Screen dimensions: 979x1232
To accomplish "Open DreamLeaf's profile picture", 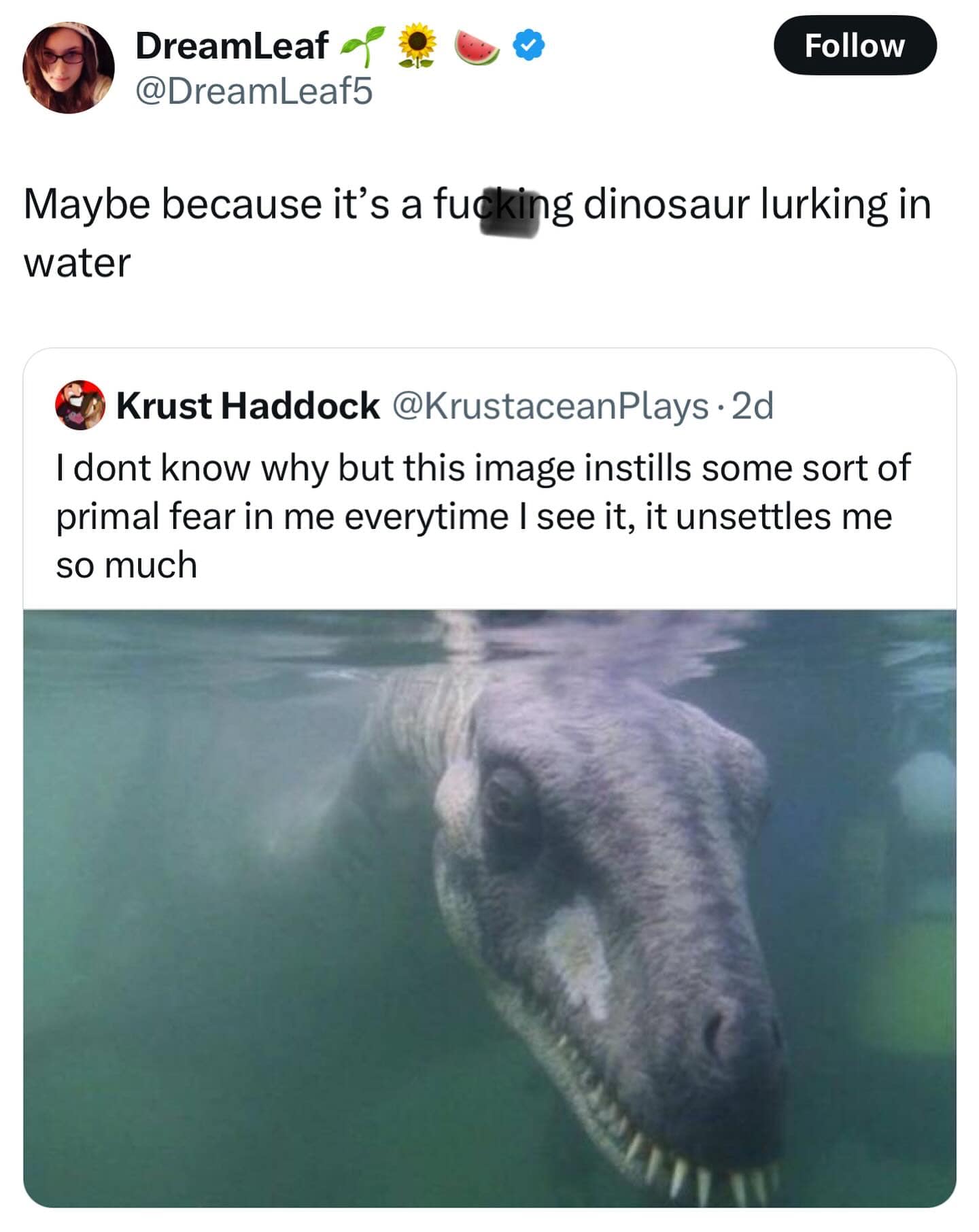I will click(x=68, y=68).
